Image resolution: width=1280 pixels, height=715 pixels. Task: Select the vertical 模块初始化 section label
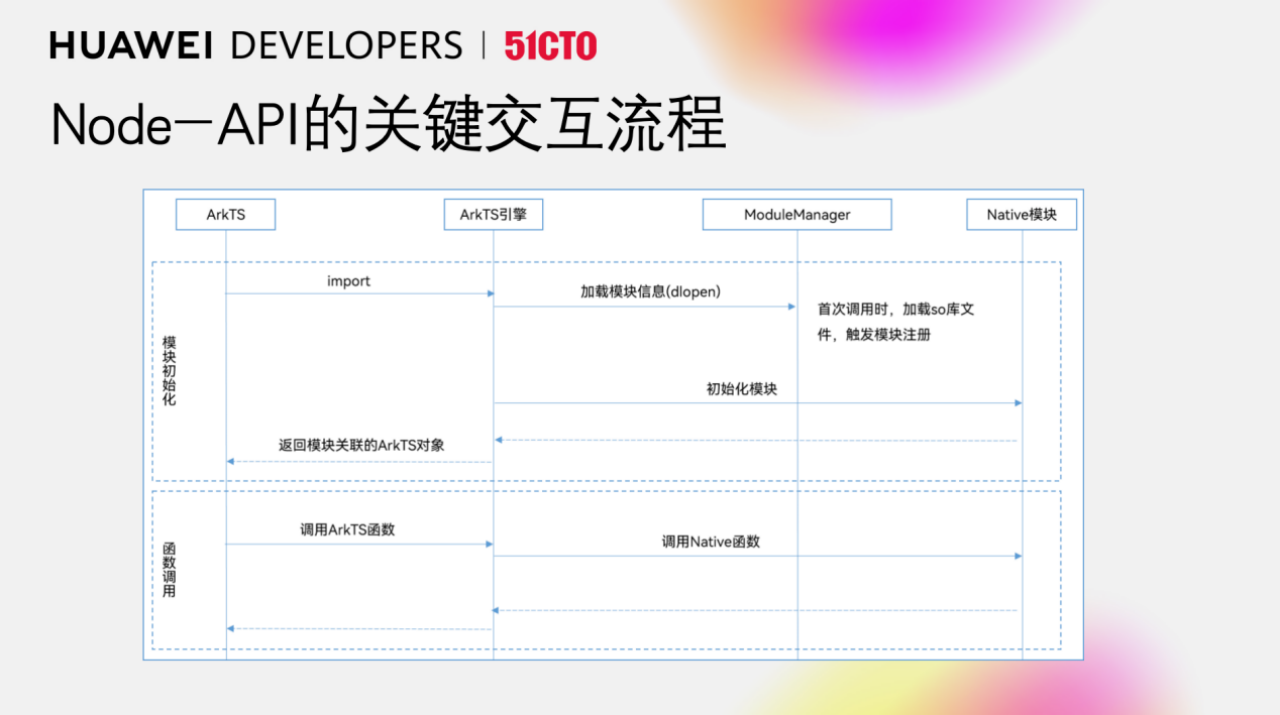pos(169,370)
